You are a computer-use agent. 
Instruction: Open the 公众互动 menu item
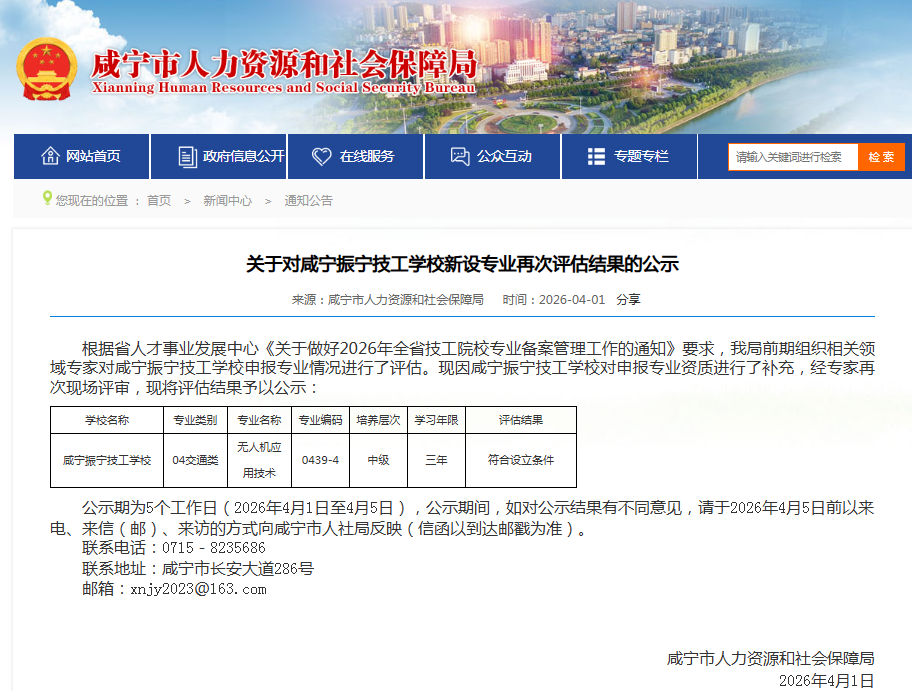(x=493, y=156)
